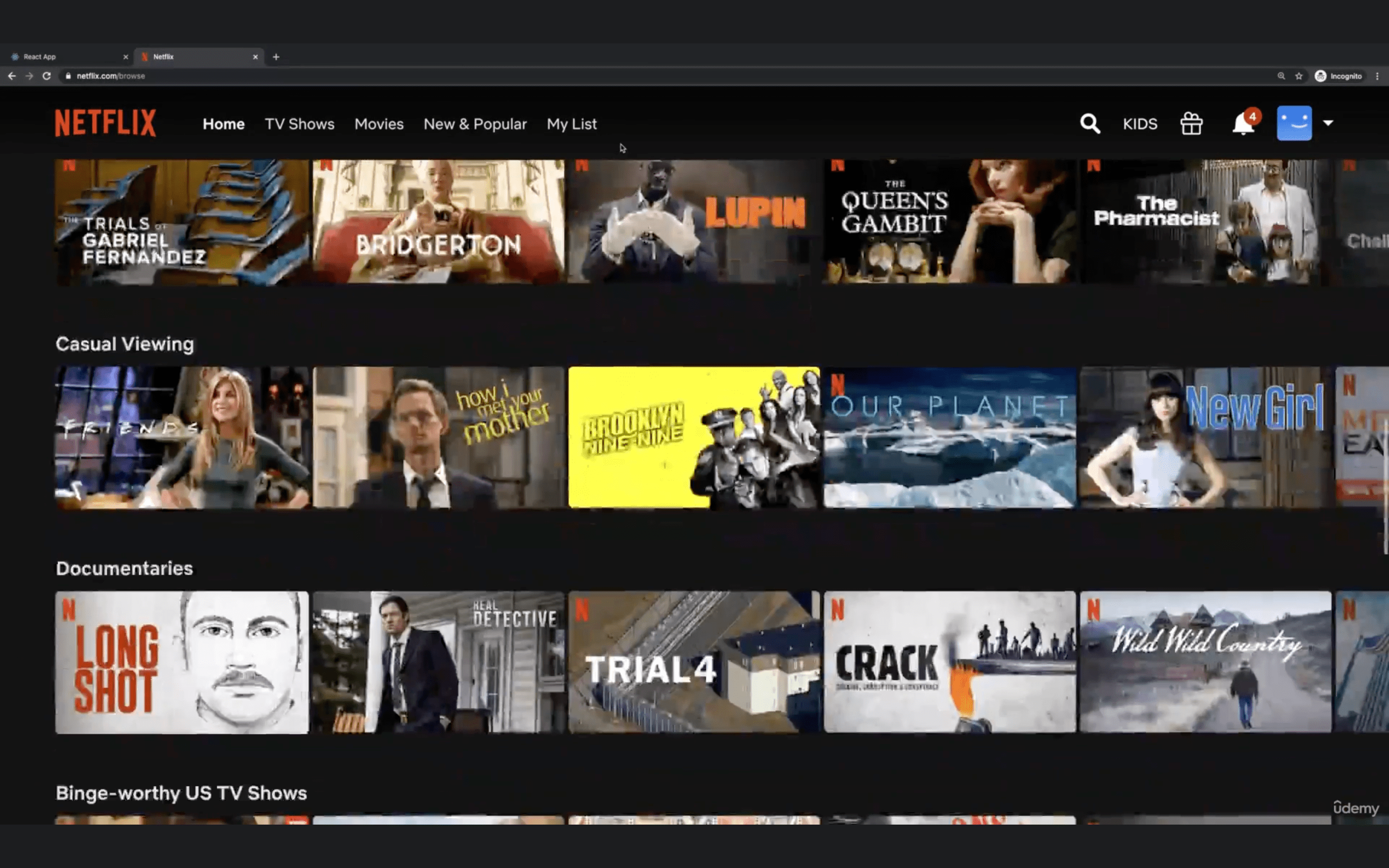1389x868 pixels.
Task: Open the notifications bell
Action: click(x=1243, y=123)
